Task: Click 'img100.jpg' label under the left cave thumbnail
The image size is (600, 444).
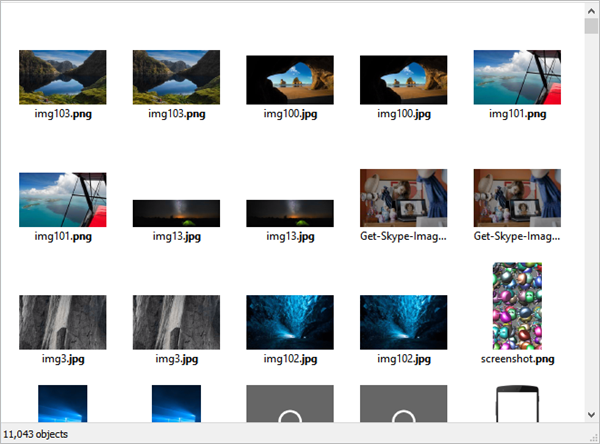Action: coord(290,114)
